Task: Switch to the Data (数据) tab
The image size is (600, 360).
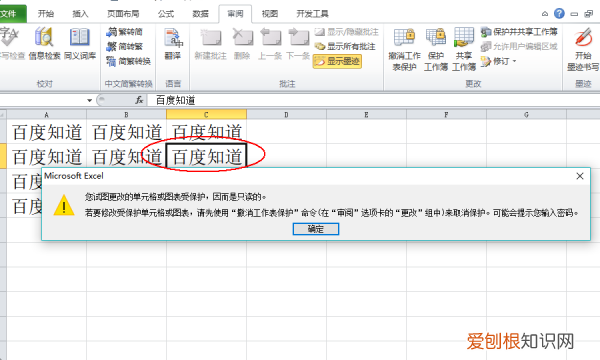Action: [x=201, y=14]
